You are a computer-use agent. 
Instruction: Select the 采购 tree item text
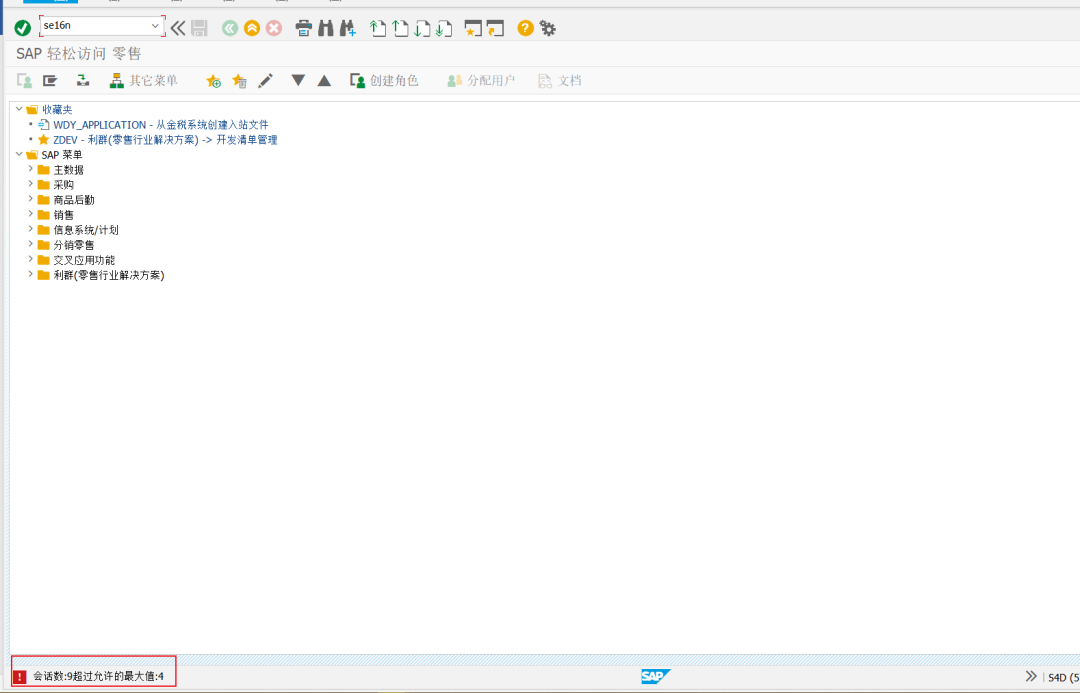[x=63, y=185]
